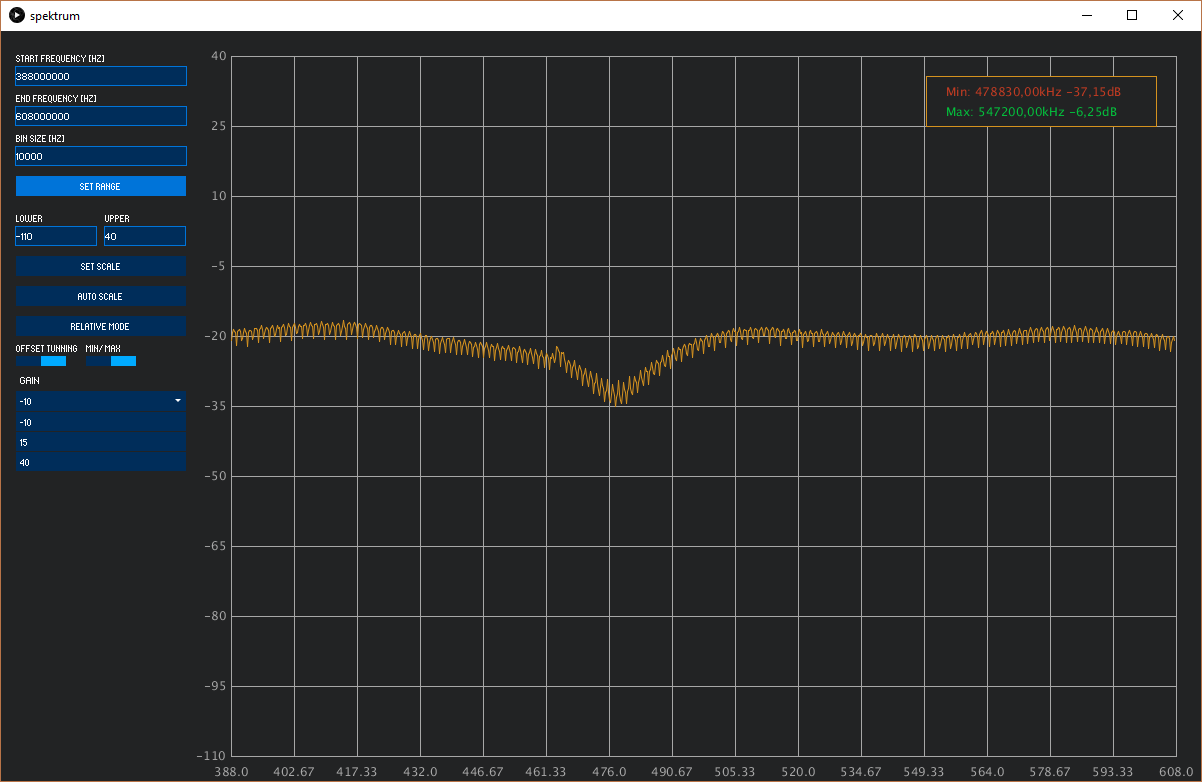The width and height of the screenshot is (1202, 782).
Task: Toggle the Min/Max switch
Action: coord(111,361)
